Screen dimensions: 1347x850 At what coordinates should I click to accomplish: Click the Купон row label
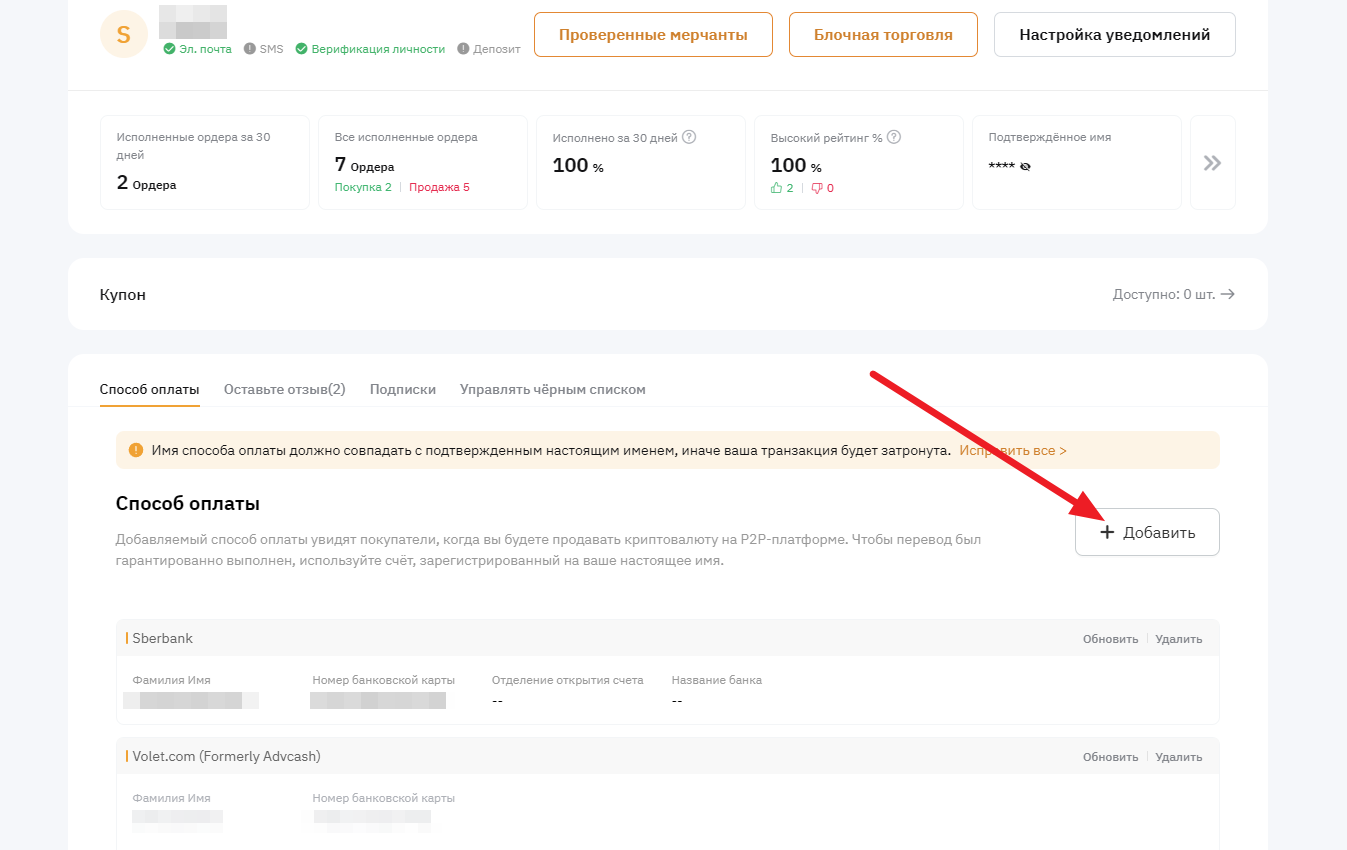(x=123, y=295)
